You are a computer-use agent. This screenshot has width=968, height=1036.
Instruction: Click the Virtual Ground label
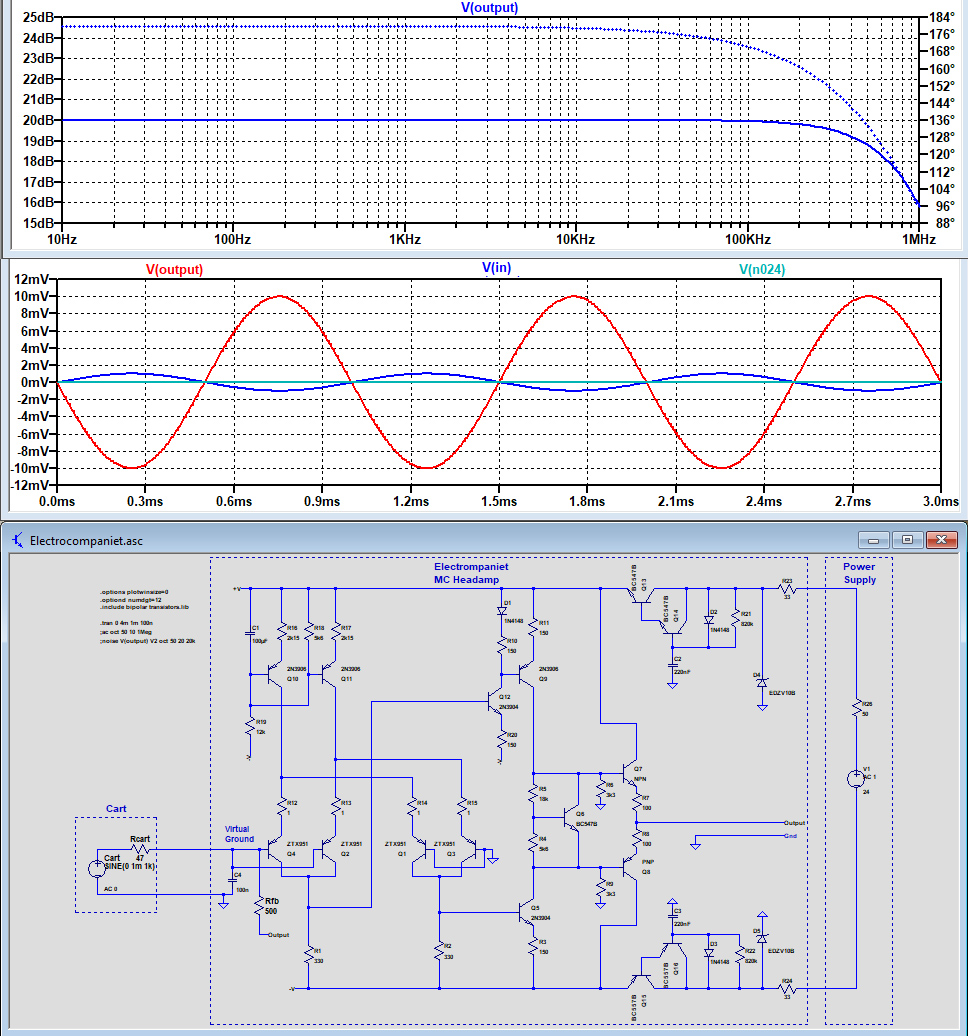(239, 834)
